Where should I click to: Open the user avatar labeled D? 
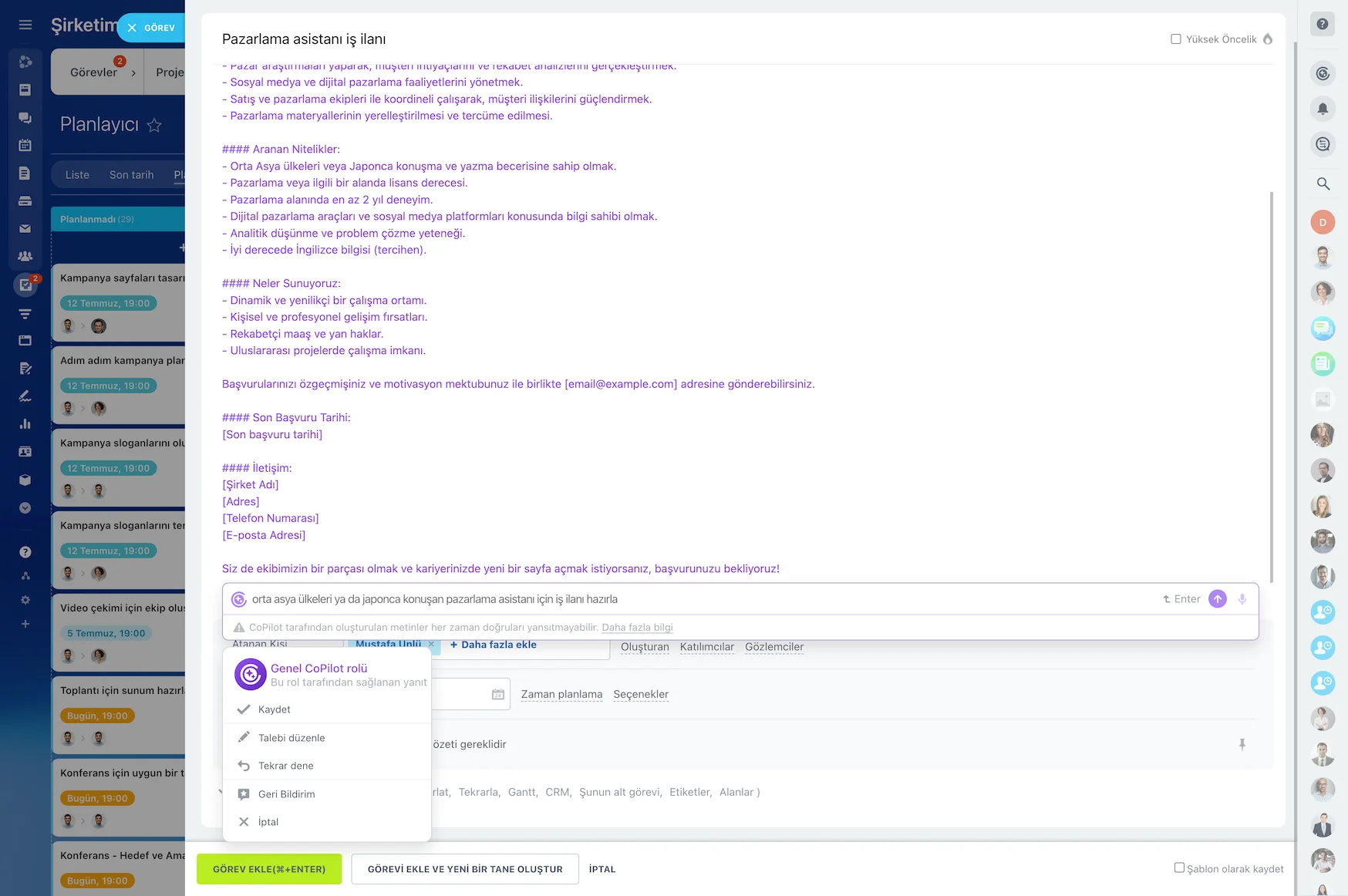(x=1323, y=222)
